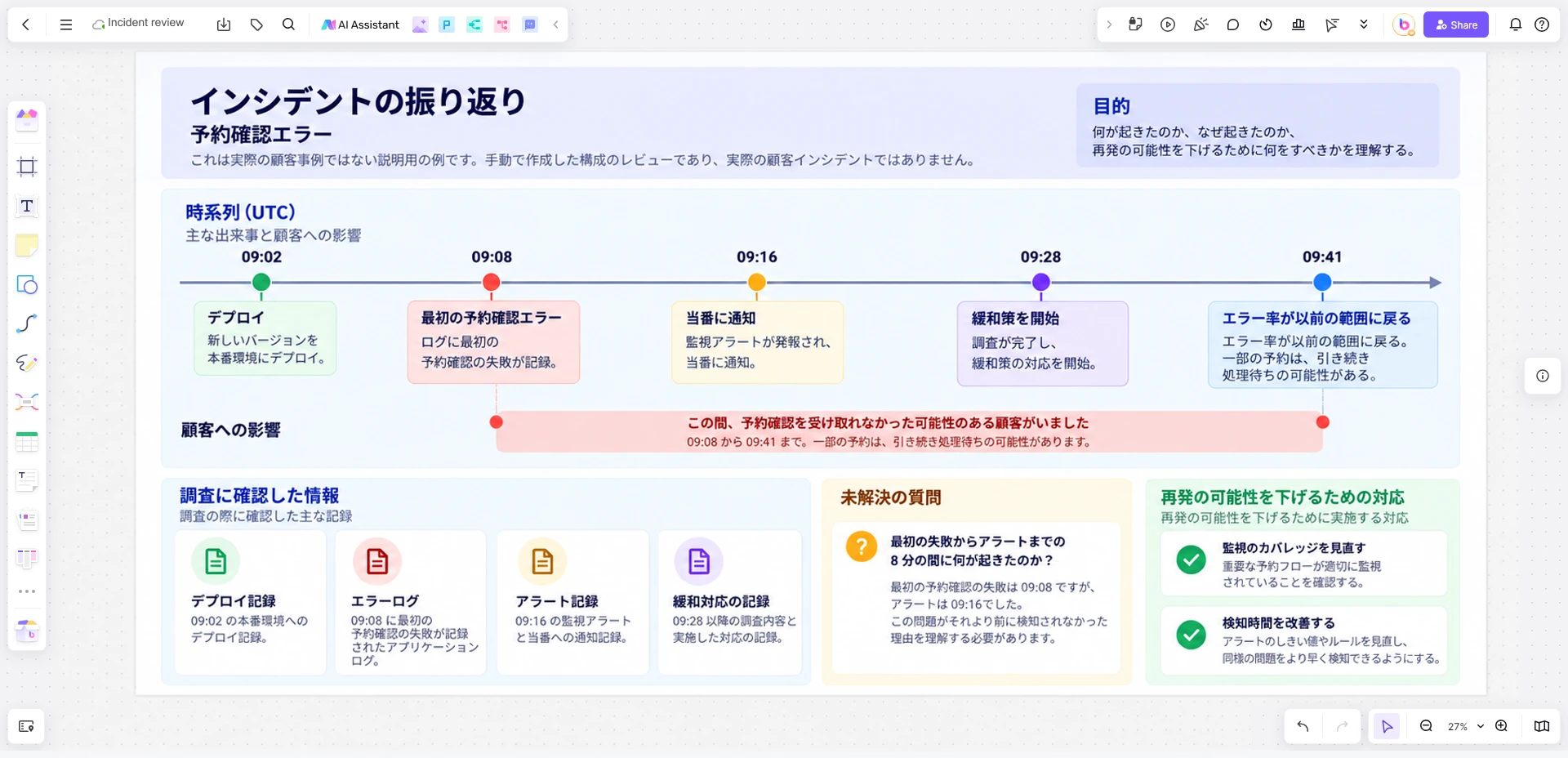The image size is (1568, 758).
Task: Zoom out with the minus magnifier
Action: tap(1426, 726)
